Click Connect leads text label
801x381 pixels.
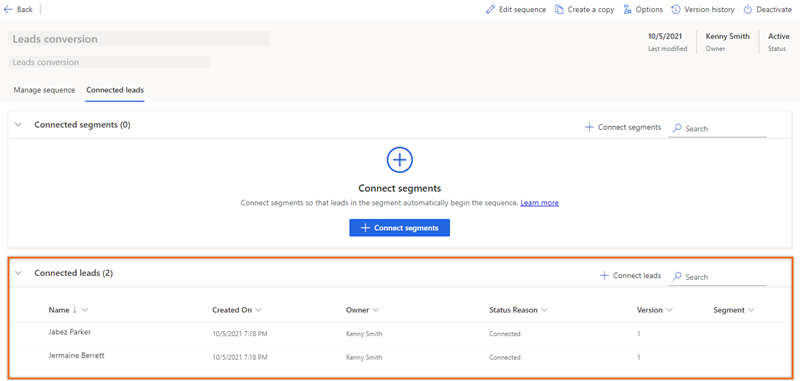(x=637, y=275)
